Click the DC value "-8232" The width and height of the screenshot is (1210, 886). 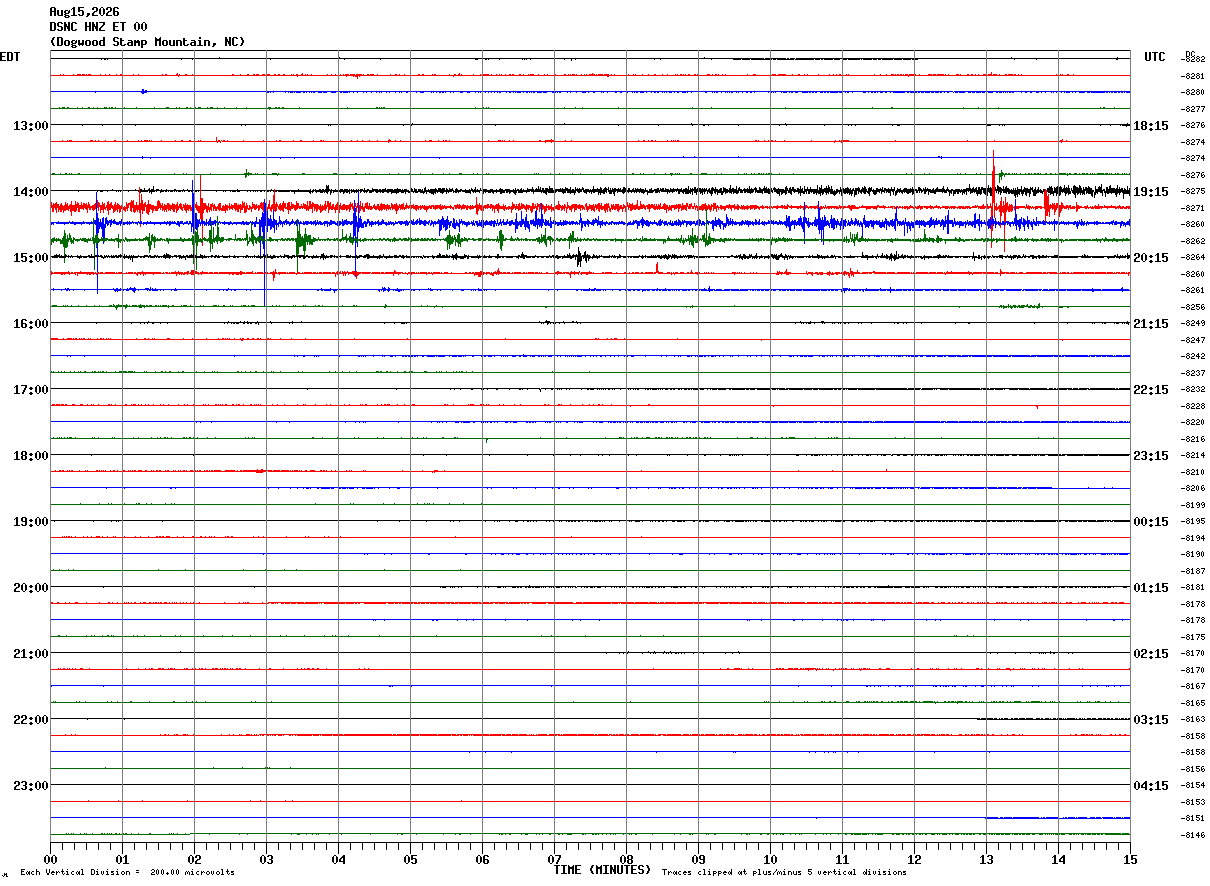[x=1194, y=389]
